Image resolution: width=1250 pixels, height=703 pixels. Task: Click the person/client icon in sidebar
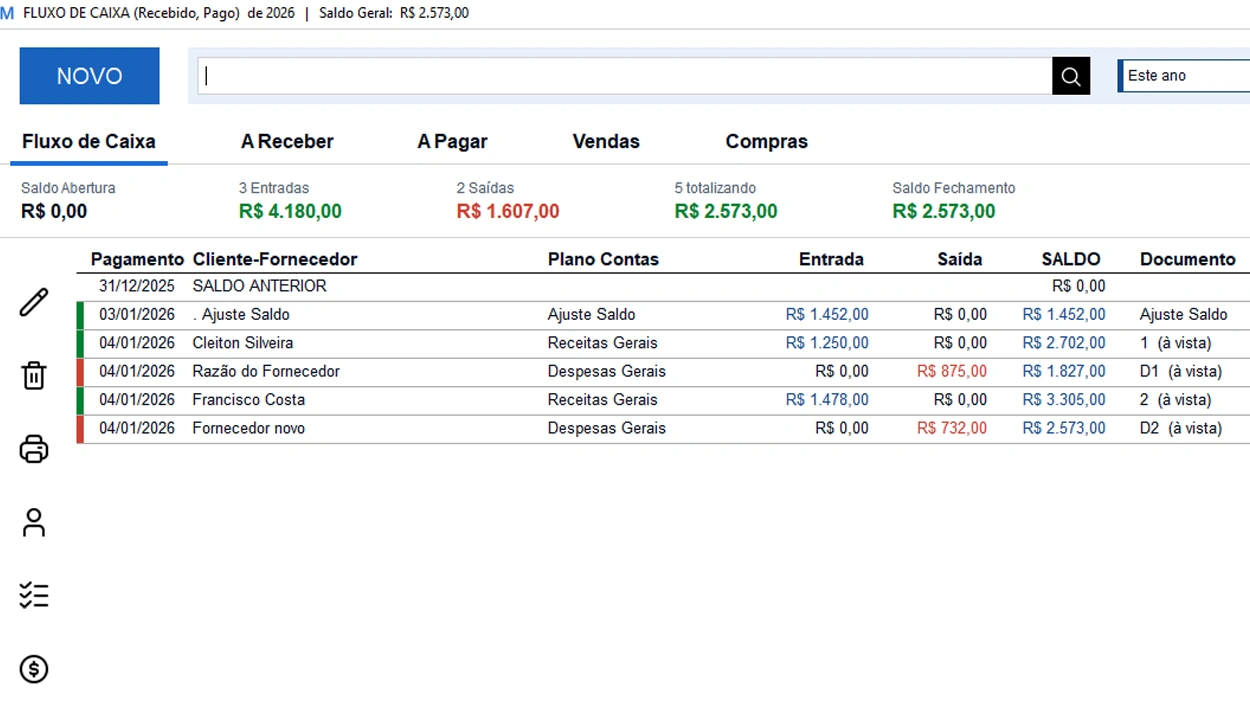tap(34, 522)
